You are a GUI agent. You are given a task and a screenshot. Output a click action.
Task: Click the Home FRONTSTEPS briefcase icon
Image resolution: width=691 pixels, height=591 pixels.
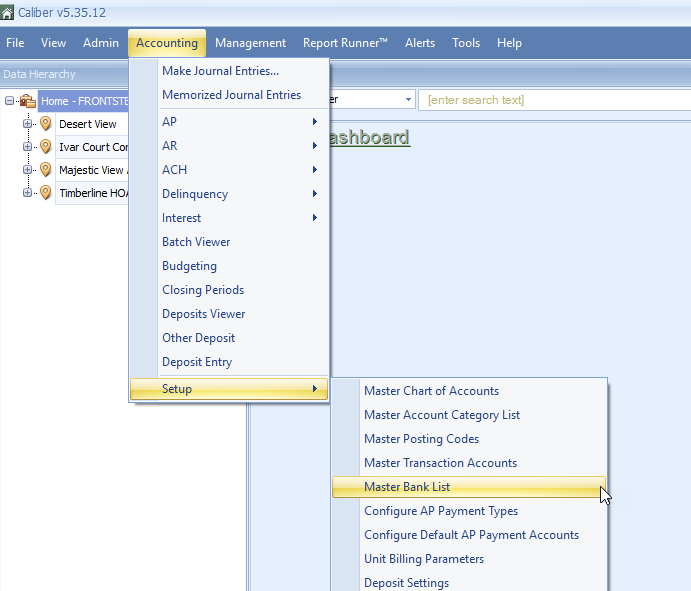28,101
